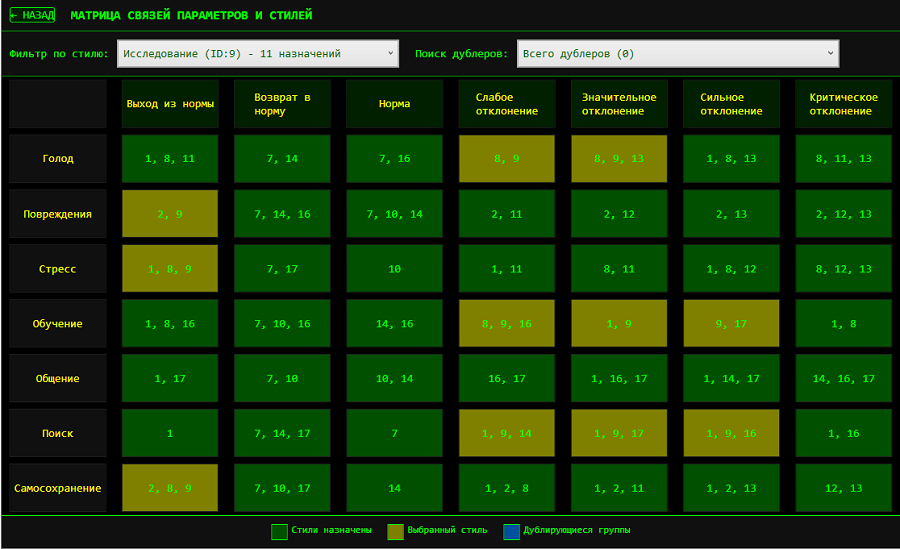Select Голод cell under Слабое отклонение

coord(506,159)
